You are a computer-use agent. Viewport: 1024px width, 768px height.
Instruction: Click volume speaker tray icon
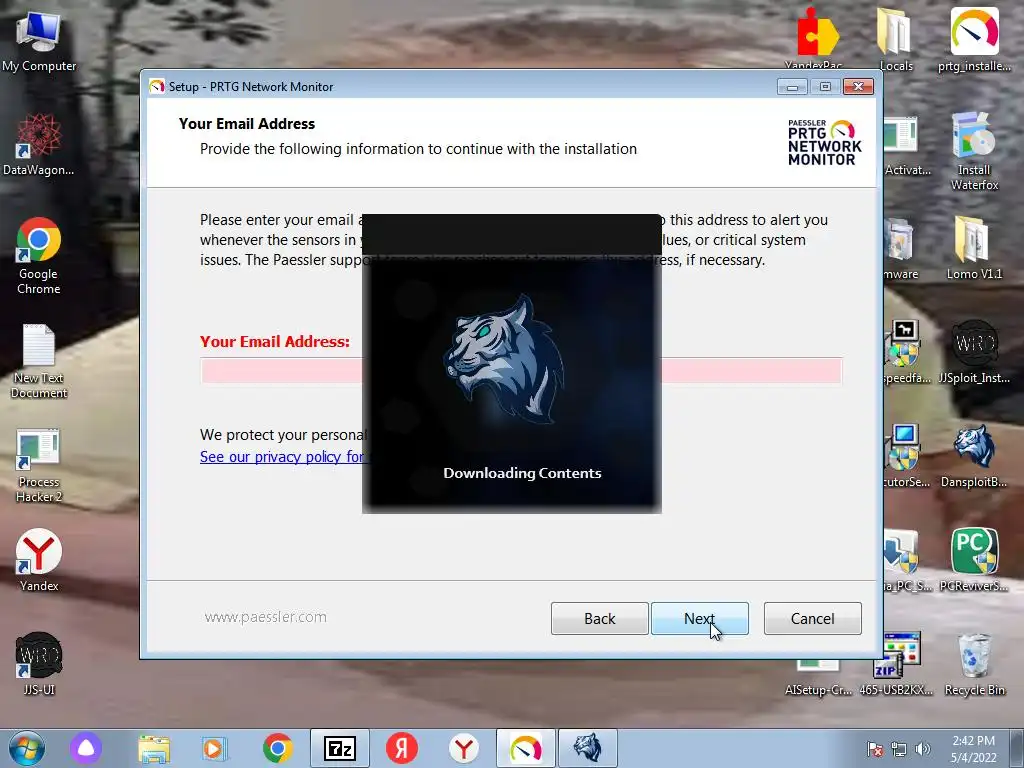tap(923, 749)
